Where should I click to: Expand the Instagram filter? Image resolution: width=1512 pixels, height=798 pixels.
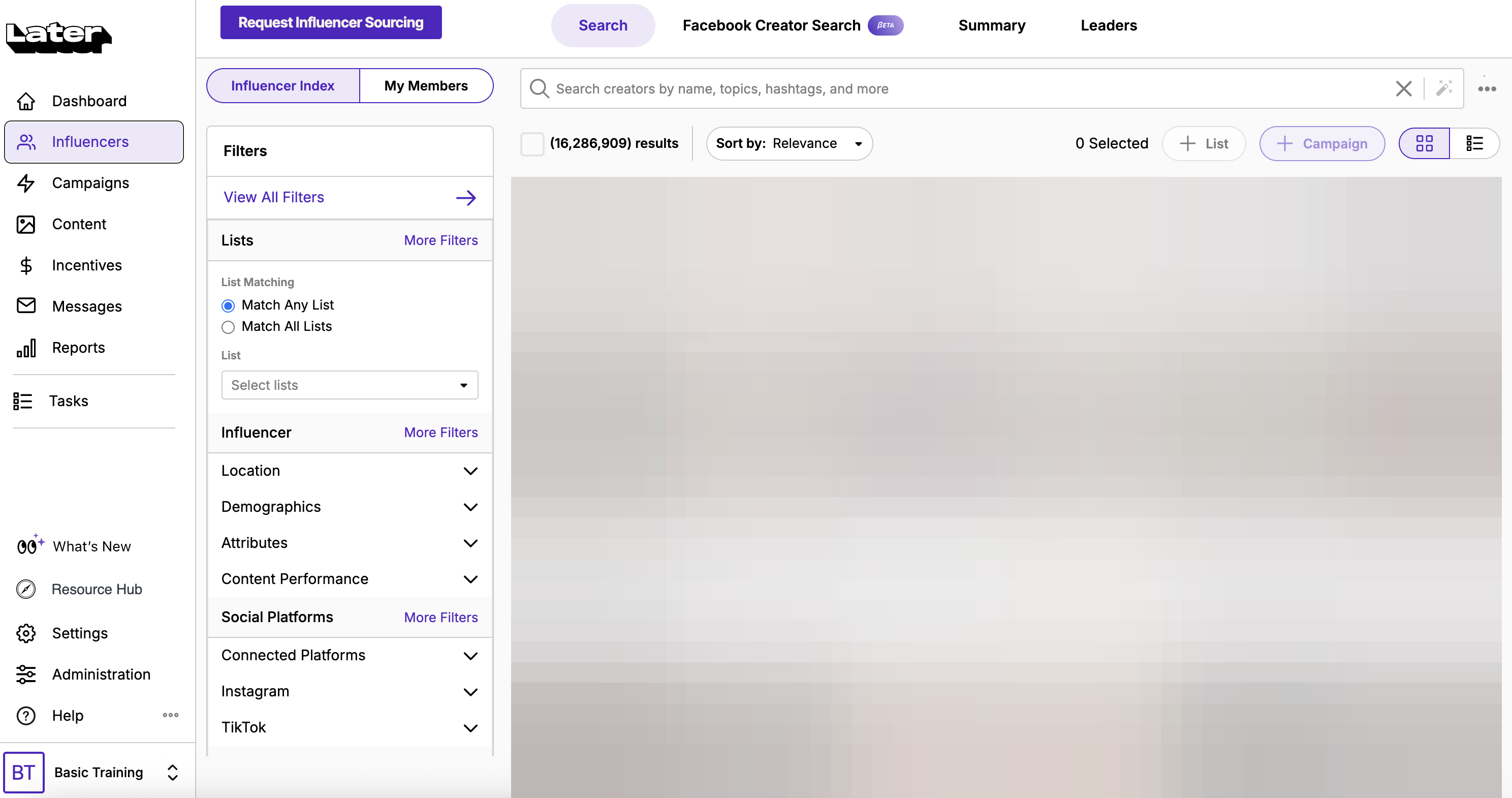pyautogui.click(x=350, y=692)
